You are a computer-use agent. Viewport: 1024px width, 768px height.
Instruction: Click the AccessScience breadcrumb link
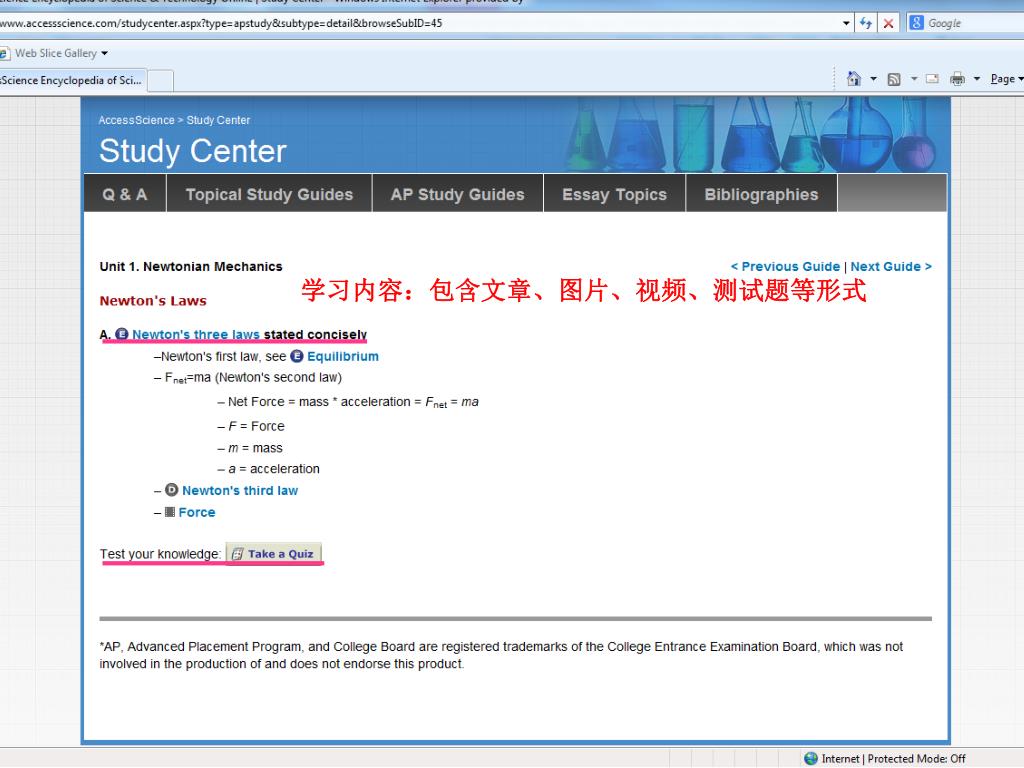point(136,120)
